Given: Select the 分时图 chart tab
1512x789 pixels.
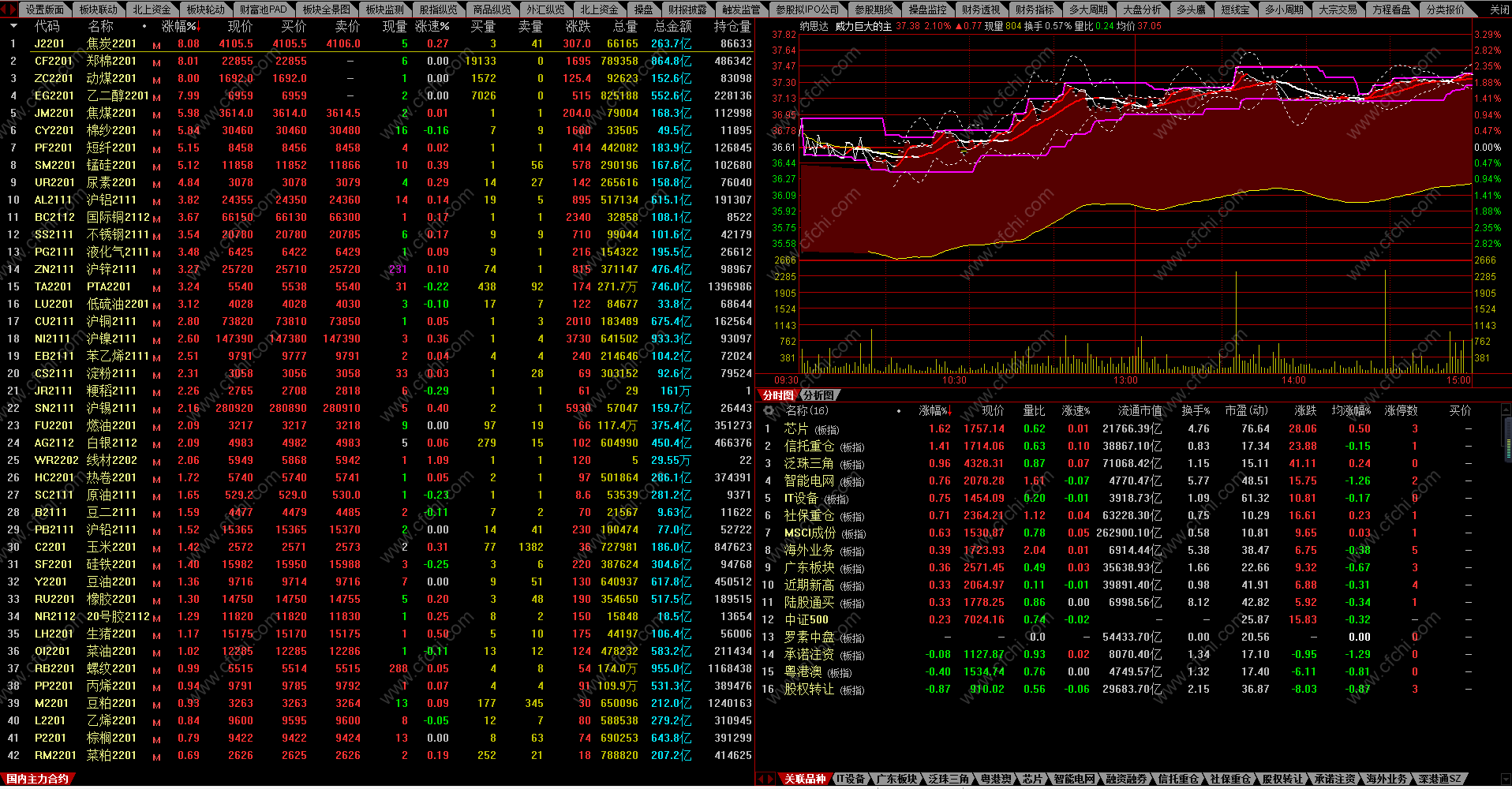Looking at the screenshot, I should [x=777, y=395].
